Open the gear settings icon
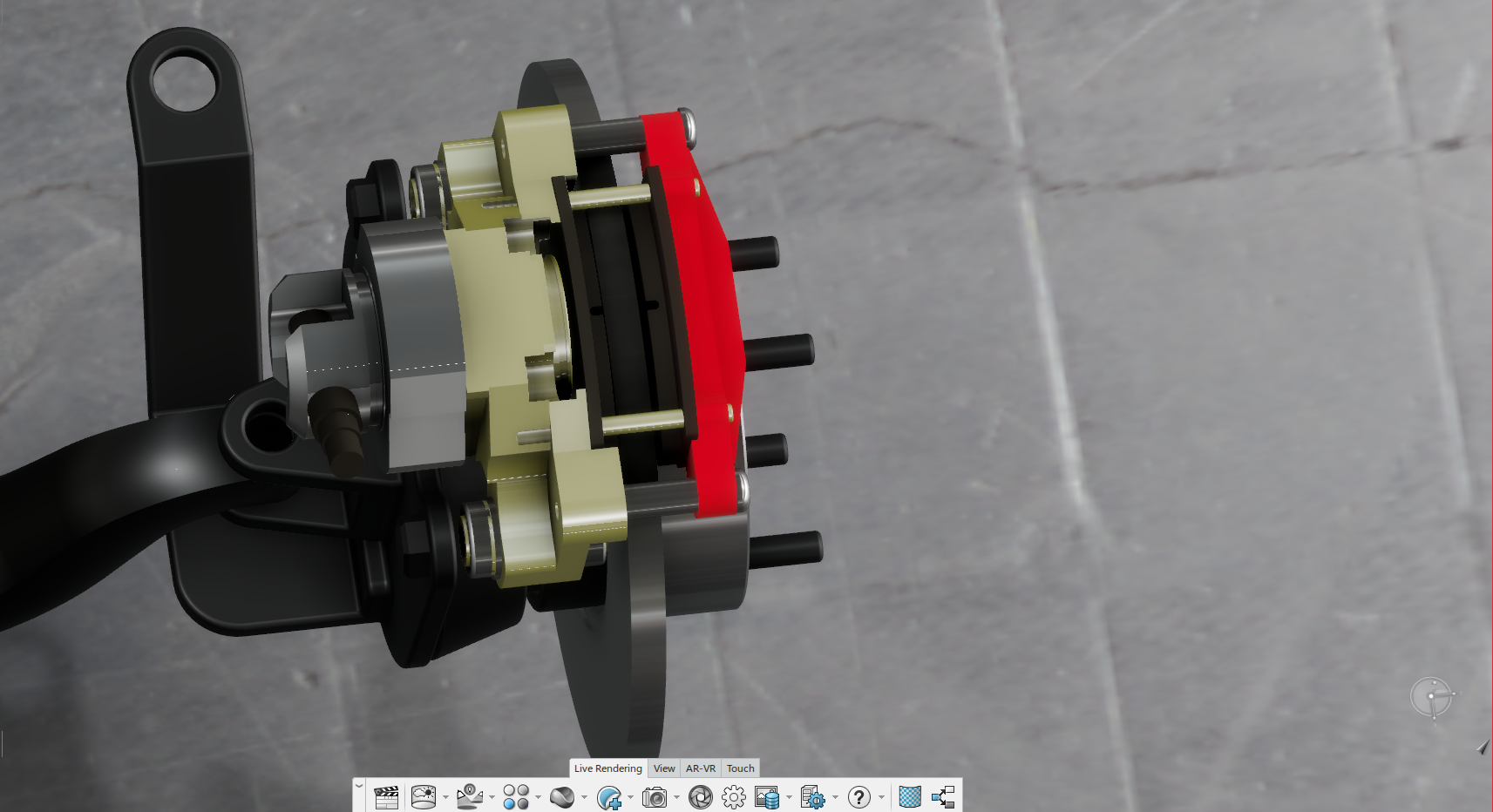The image size is (1493, 812). click(734, 797)
